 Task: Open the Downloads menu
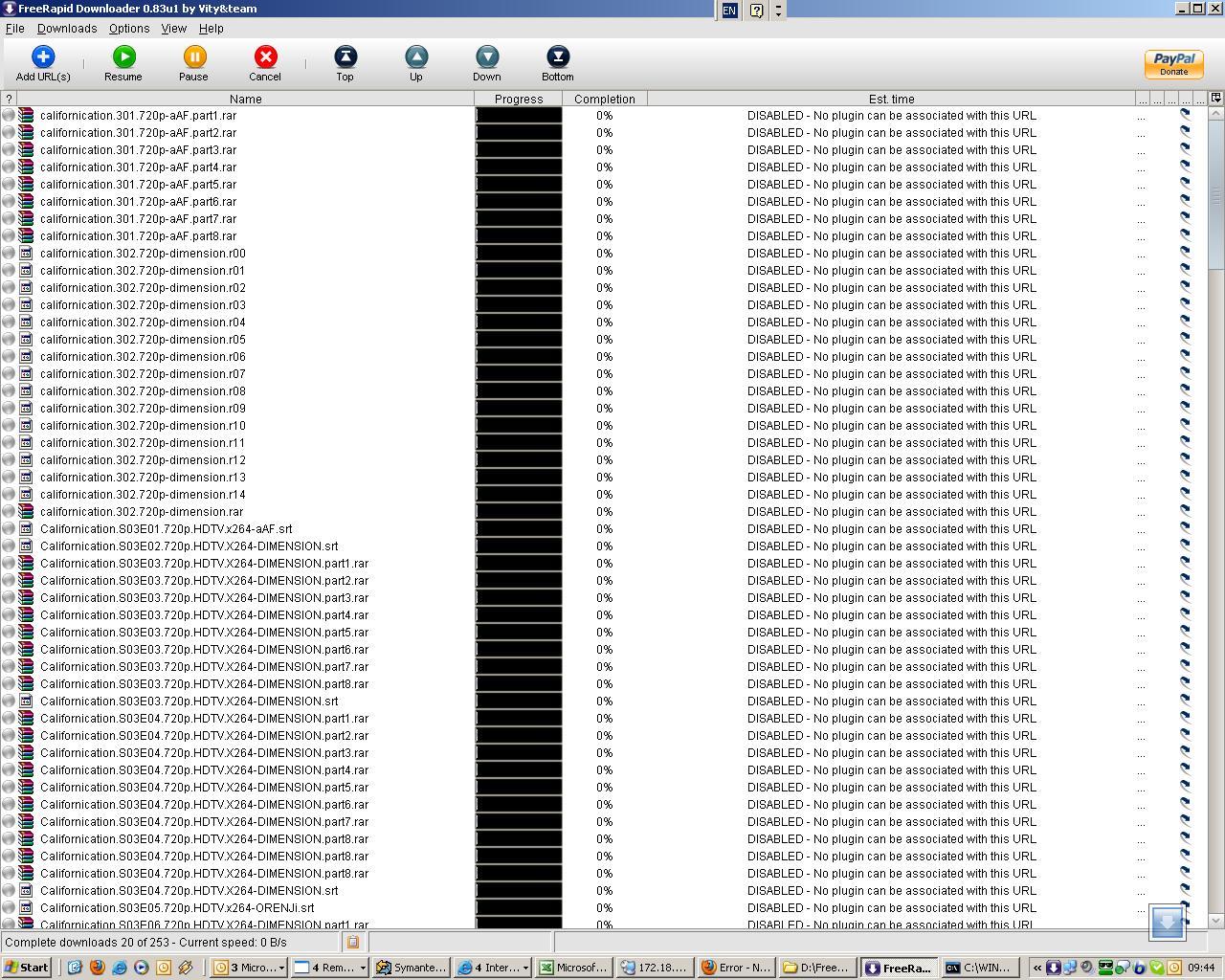(67, 29)
